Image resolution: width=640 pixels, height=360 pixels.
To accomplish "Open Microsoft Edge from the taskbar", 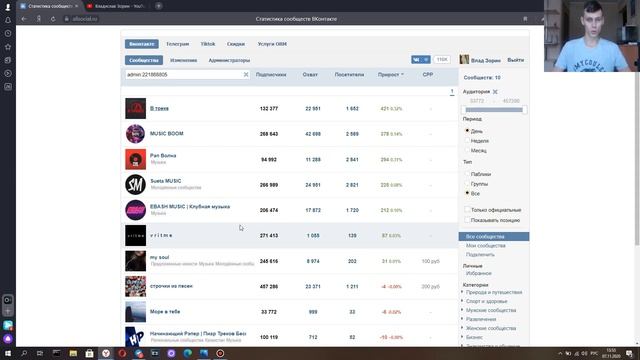I will [x=187, y=353].
